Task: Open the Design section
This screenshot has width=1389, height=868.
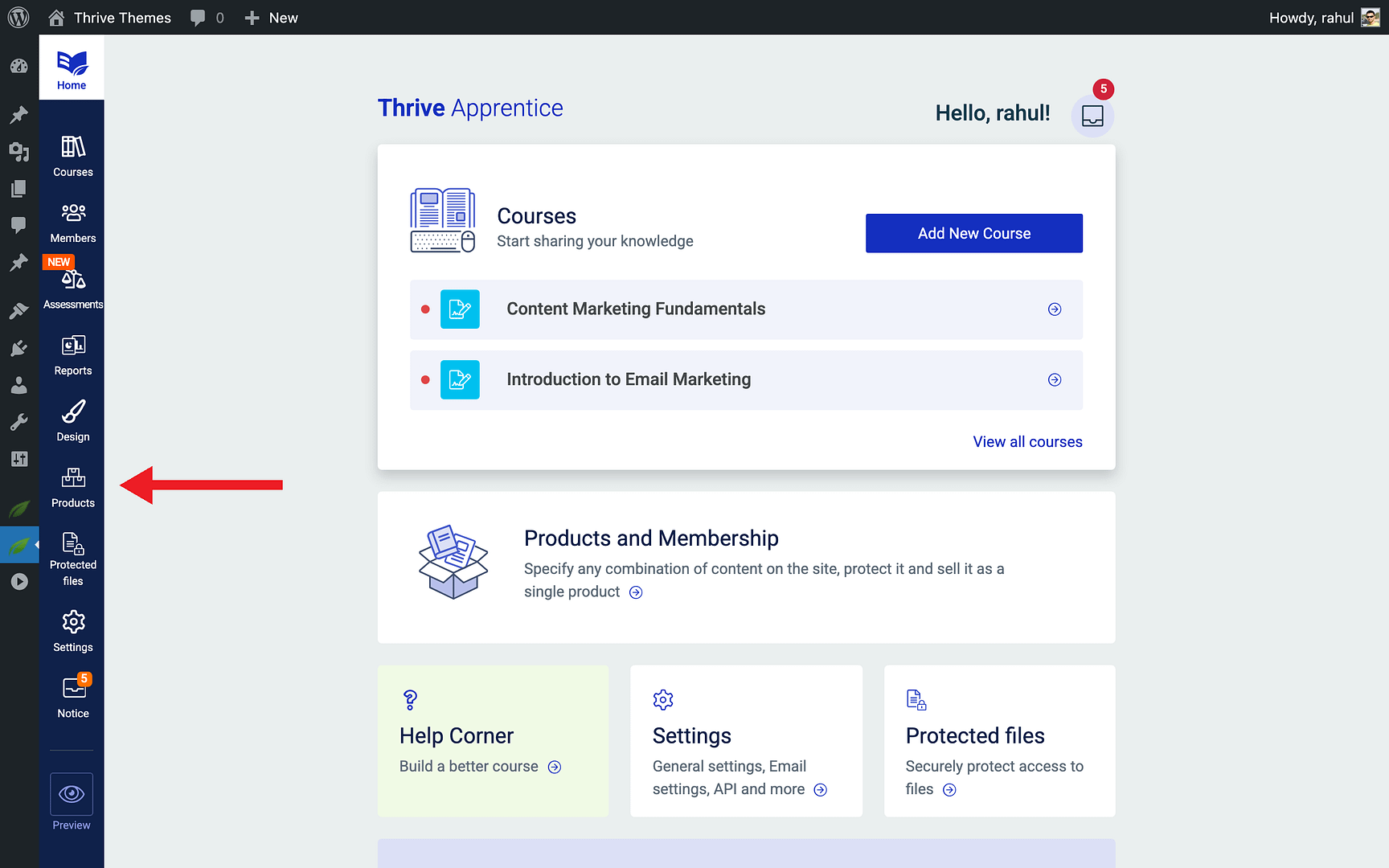Action: [72, 419]
